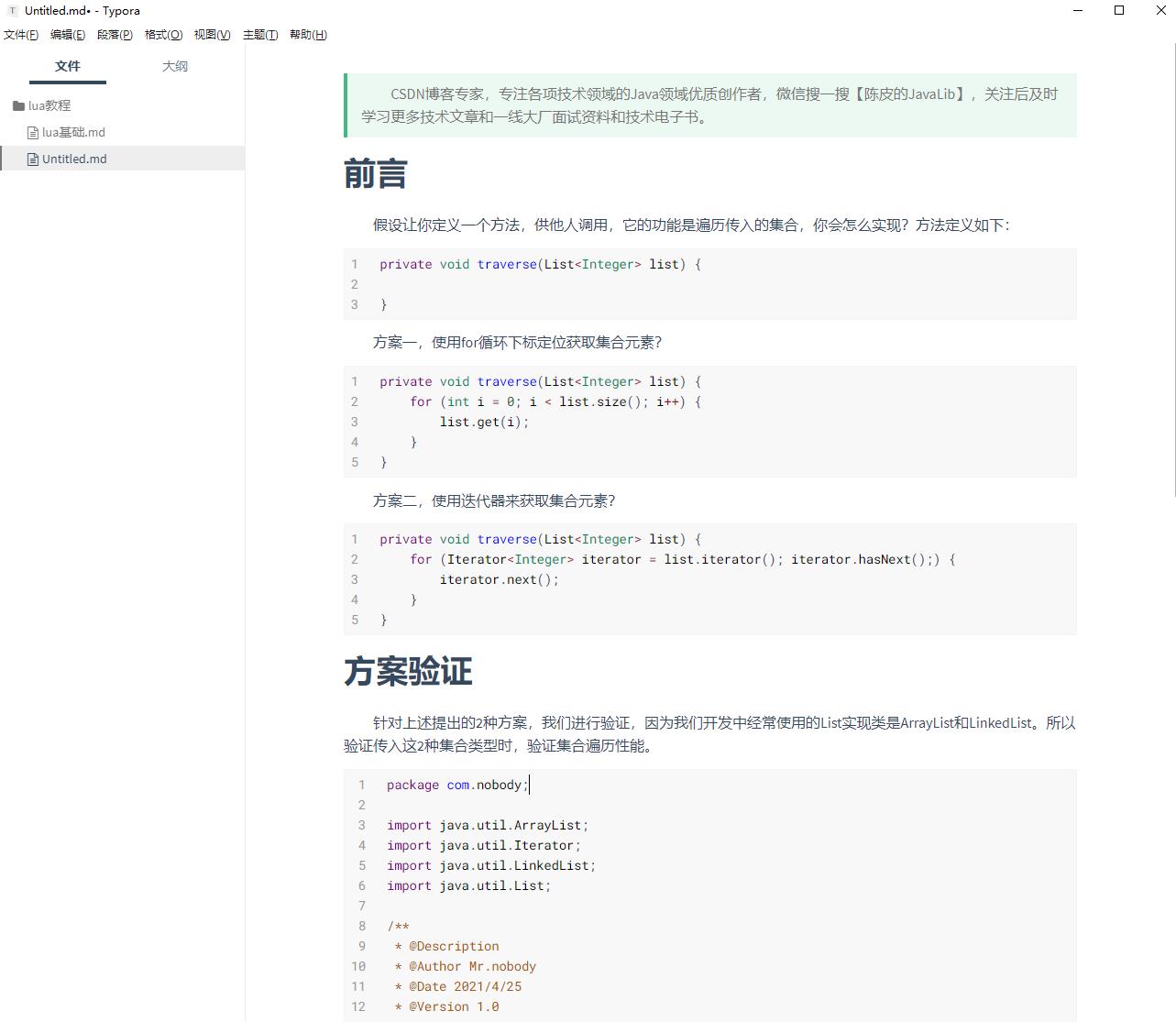Open the 格式(O) menu

(x=163, y=35)
